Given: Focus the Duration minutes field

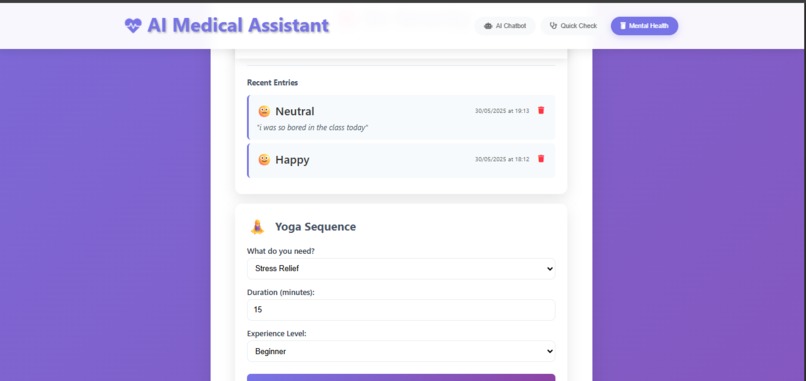Looking at the screenshot, I should coord(401,310).
